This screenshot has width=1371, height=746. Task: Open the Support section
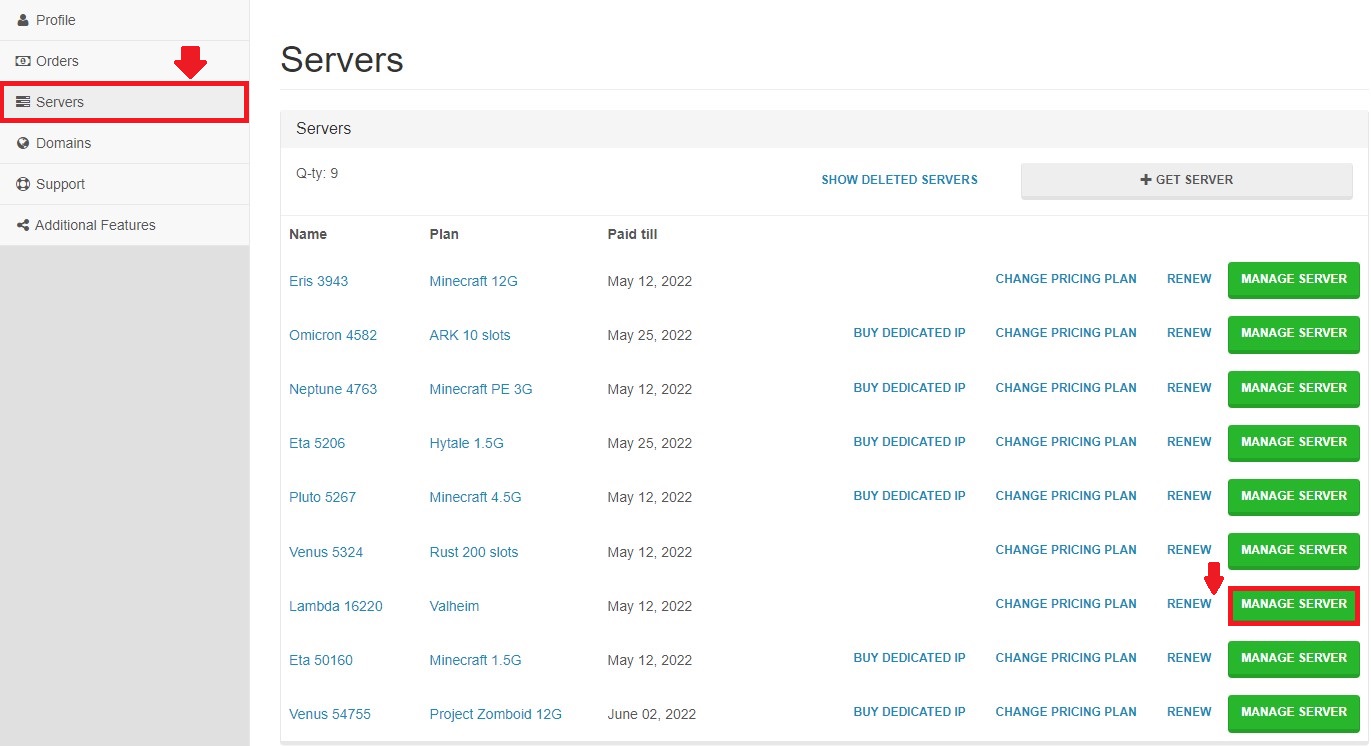tap(60, 184)
